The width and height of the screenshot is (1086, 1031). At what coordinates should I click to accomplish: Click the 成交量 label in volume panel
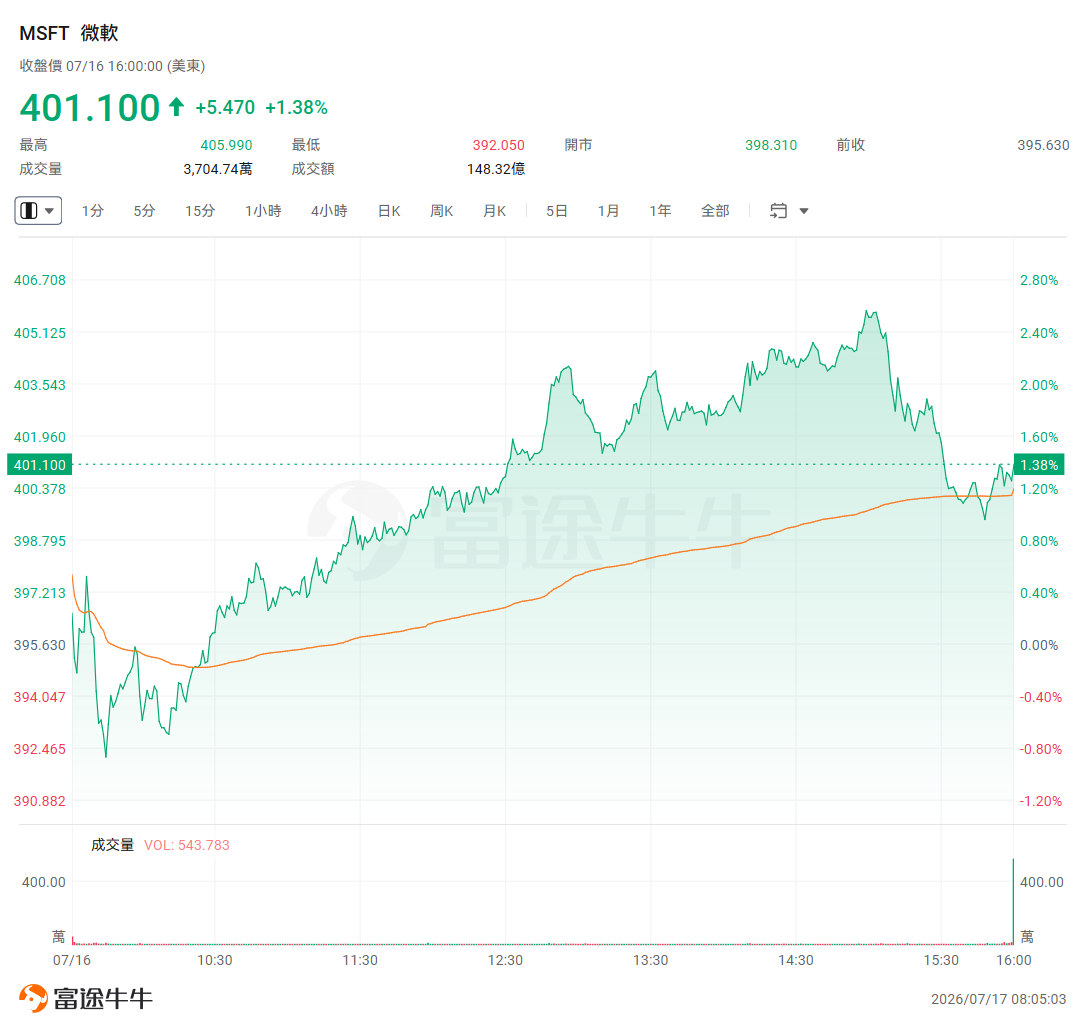[x=112, y=845]
